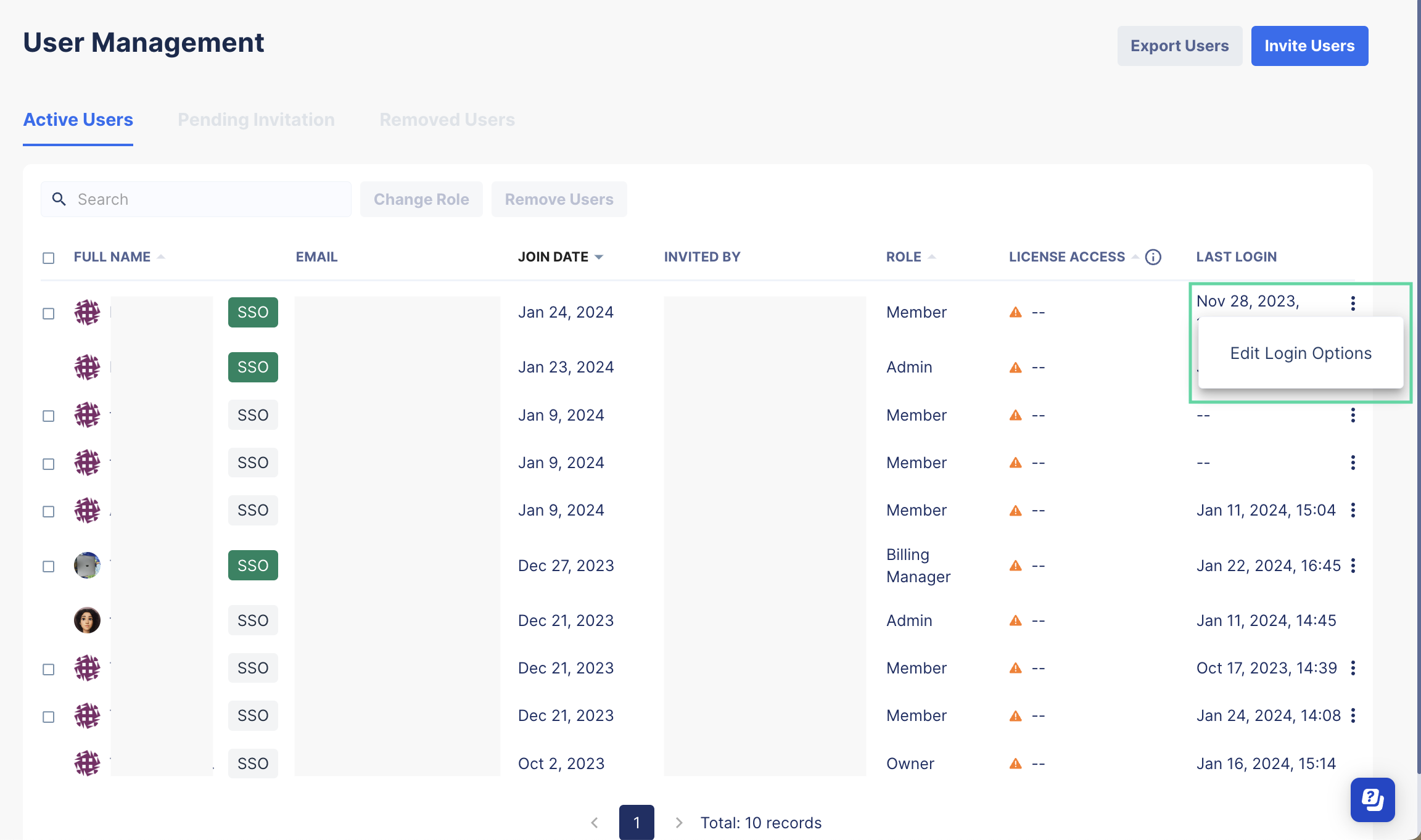This screenshot has height=840, width=1421.
Task: Toggle the checkbox for fourth user row
Action: pos(48,463)
